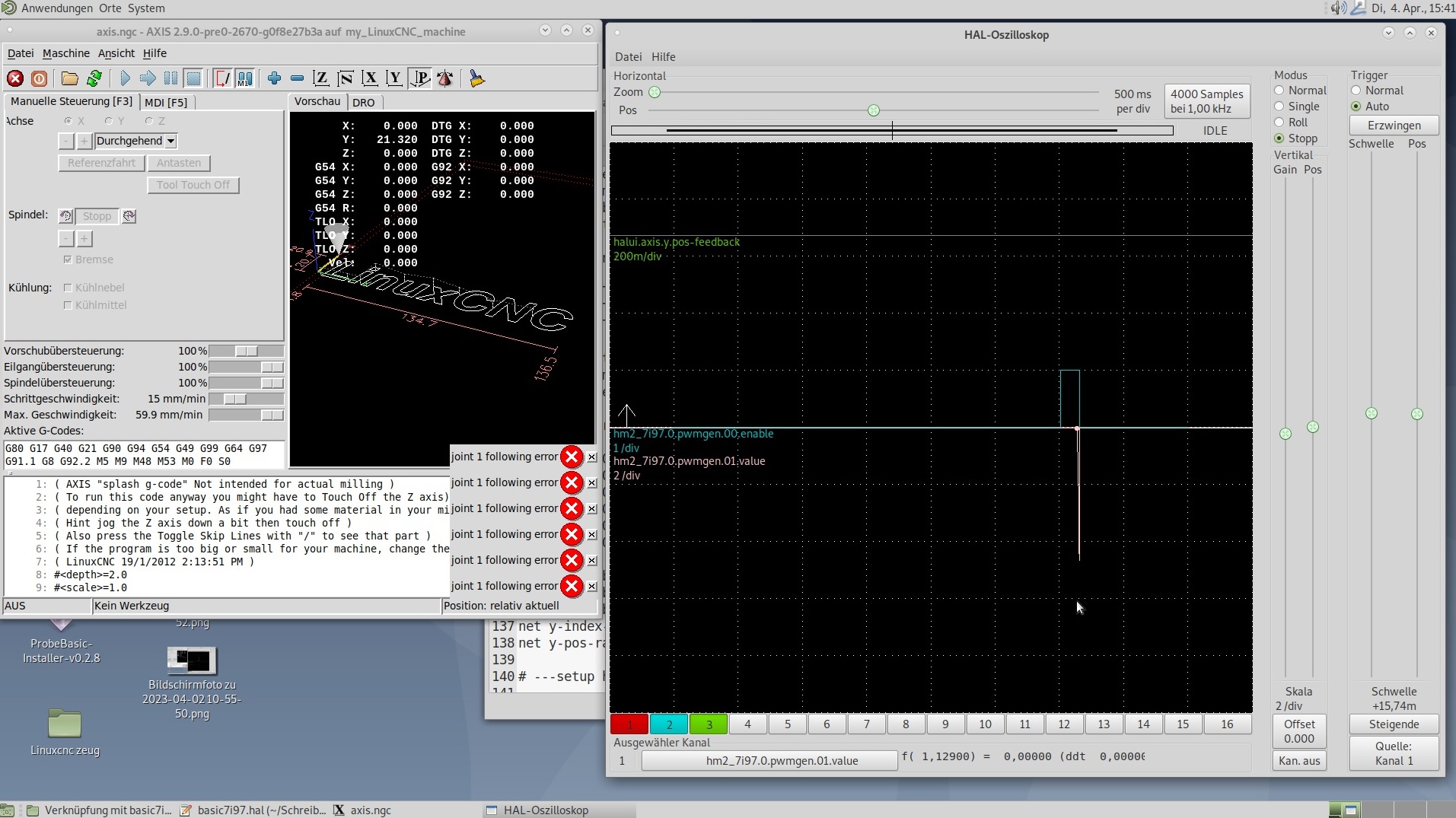Click hm2_7i97.0.pwmgen.01.value source button
Screen dimensions: 1456x818
point(769,761)
